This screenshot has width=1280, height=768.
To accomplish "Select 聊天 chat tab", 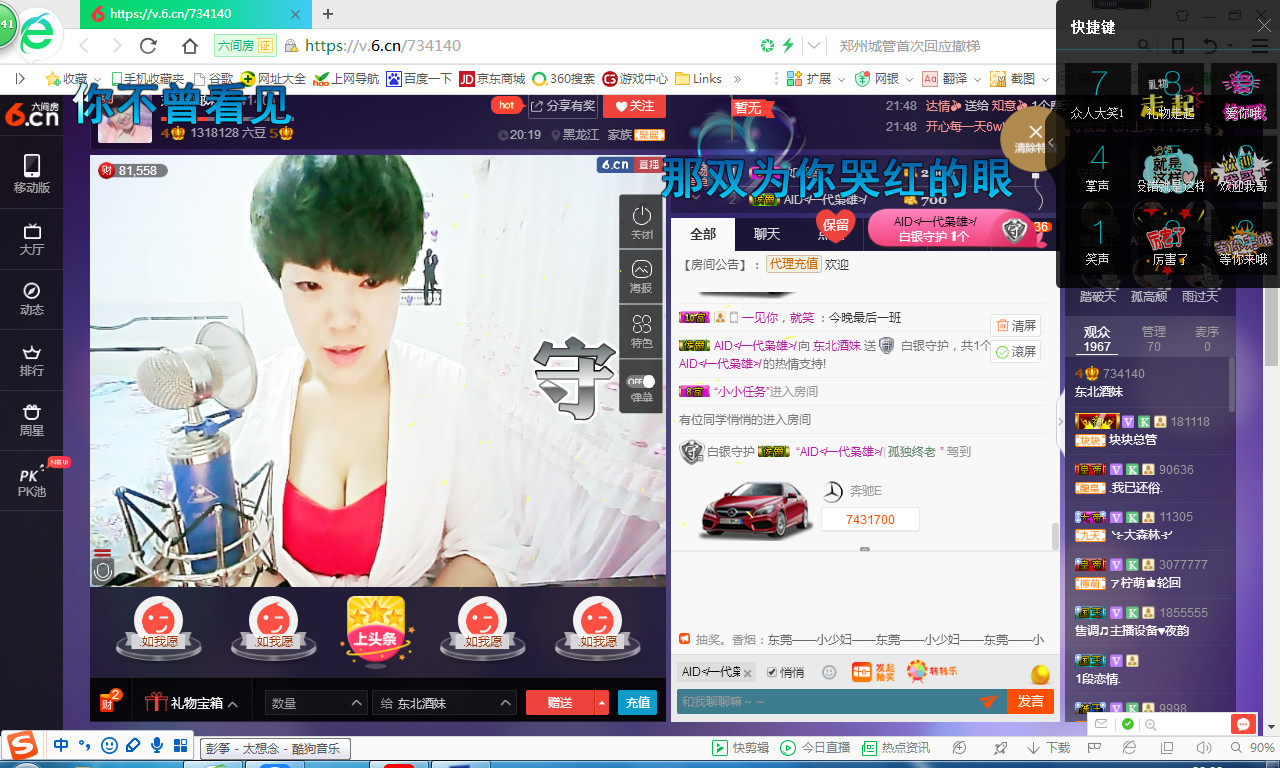I will coord(767,234).
